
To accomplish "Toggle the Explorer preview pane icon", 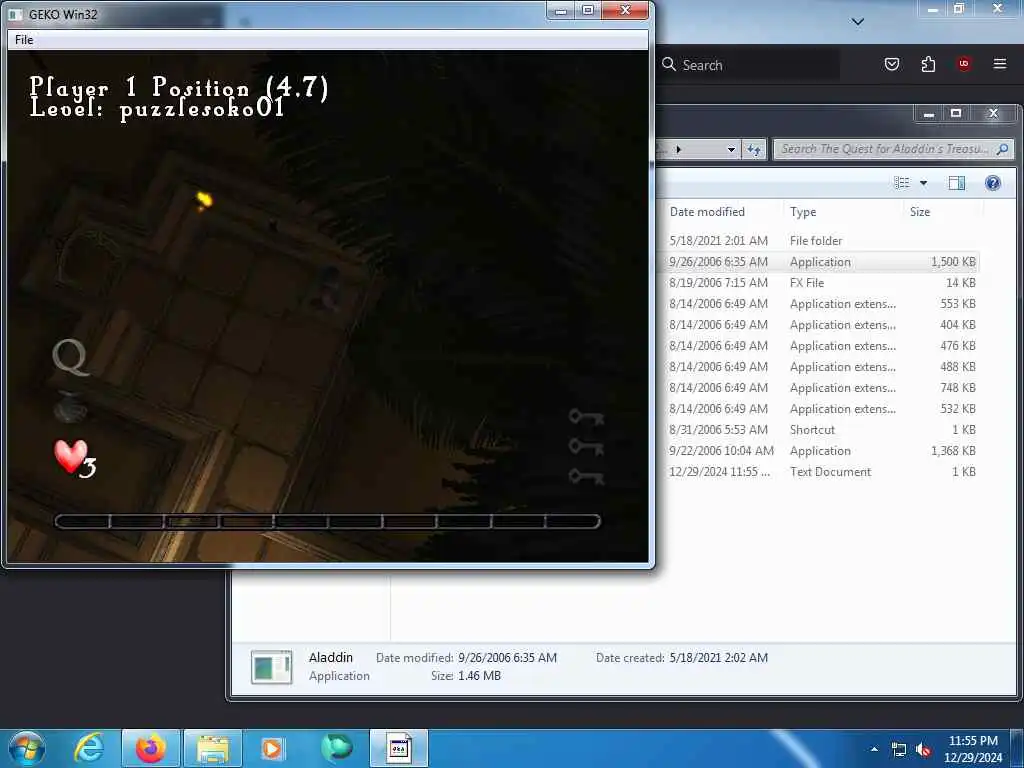I will coord(957,183).
